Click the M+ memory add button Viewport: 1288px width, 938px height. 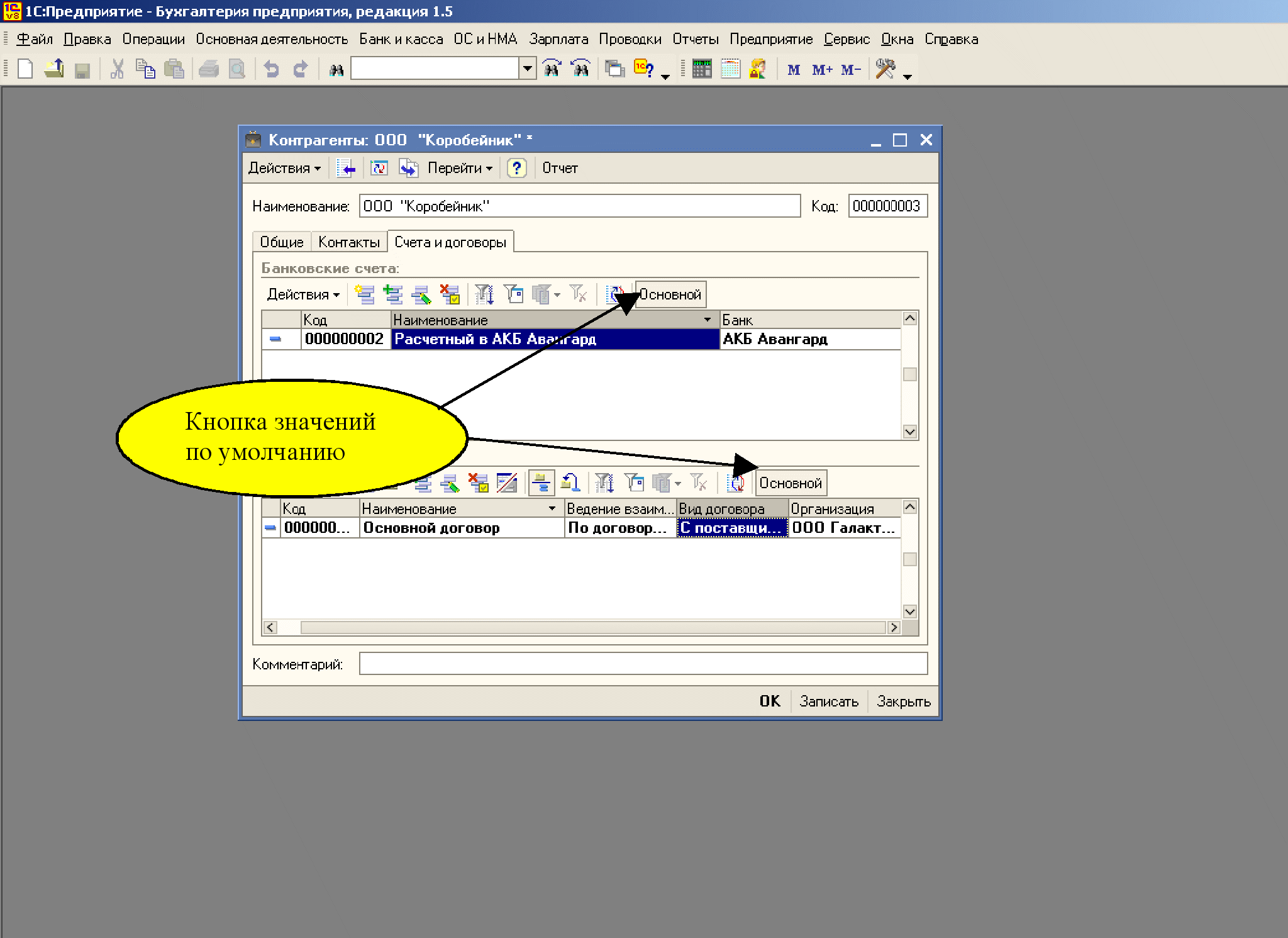[822, 70]
